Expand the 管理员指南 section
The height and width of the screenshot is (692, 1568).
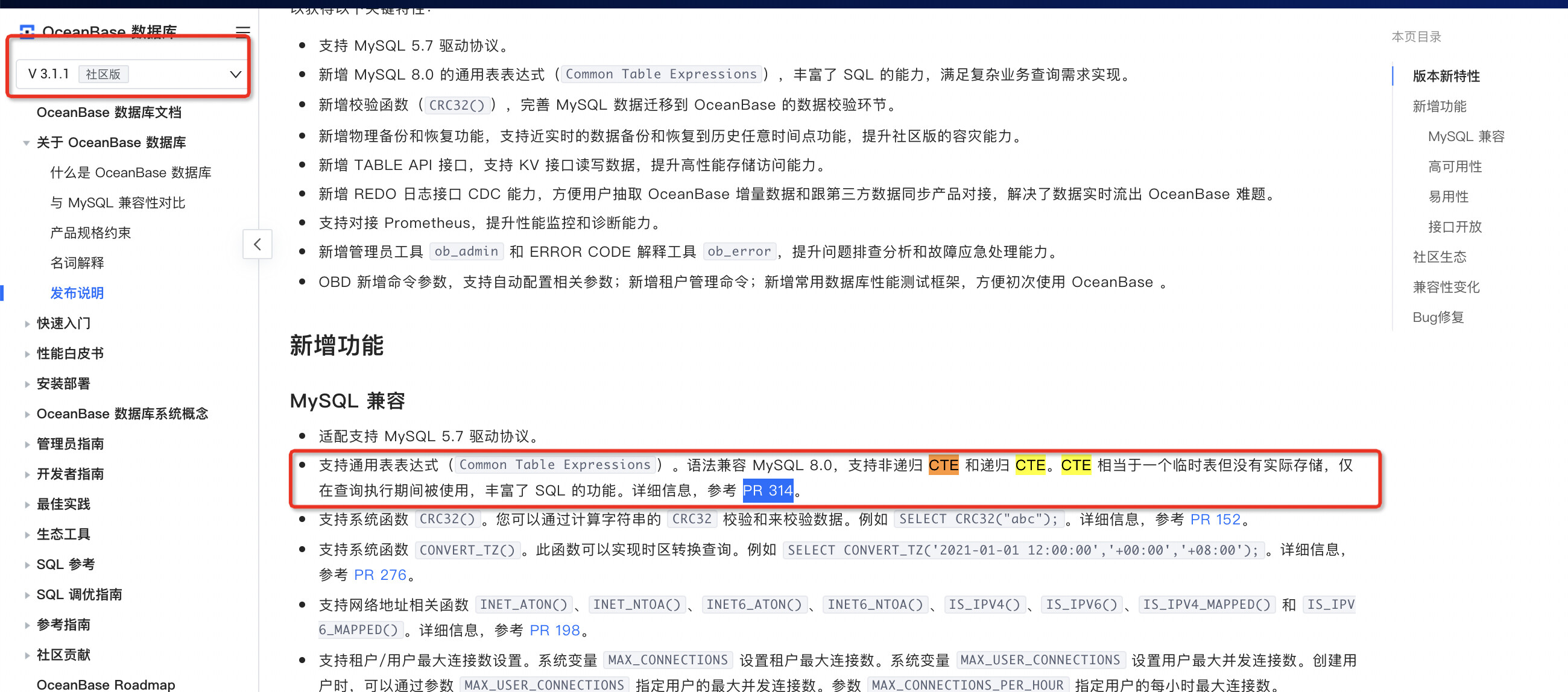pyautogui.click(x=27, y=444)
